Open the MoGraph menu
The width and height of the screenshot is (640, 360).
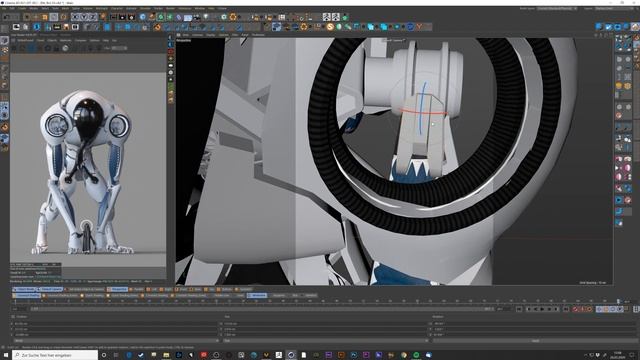tap(102, 8)
